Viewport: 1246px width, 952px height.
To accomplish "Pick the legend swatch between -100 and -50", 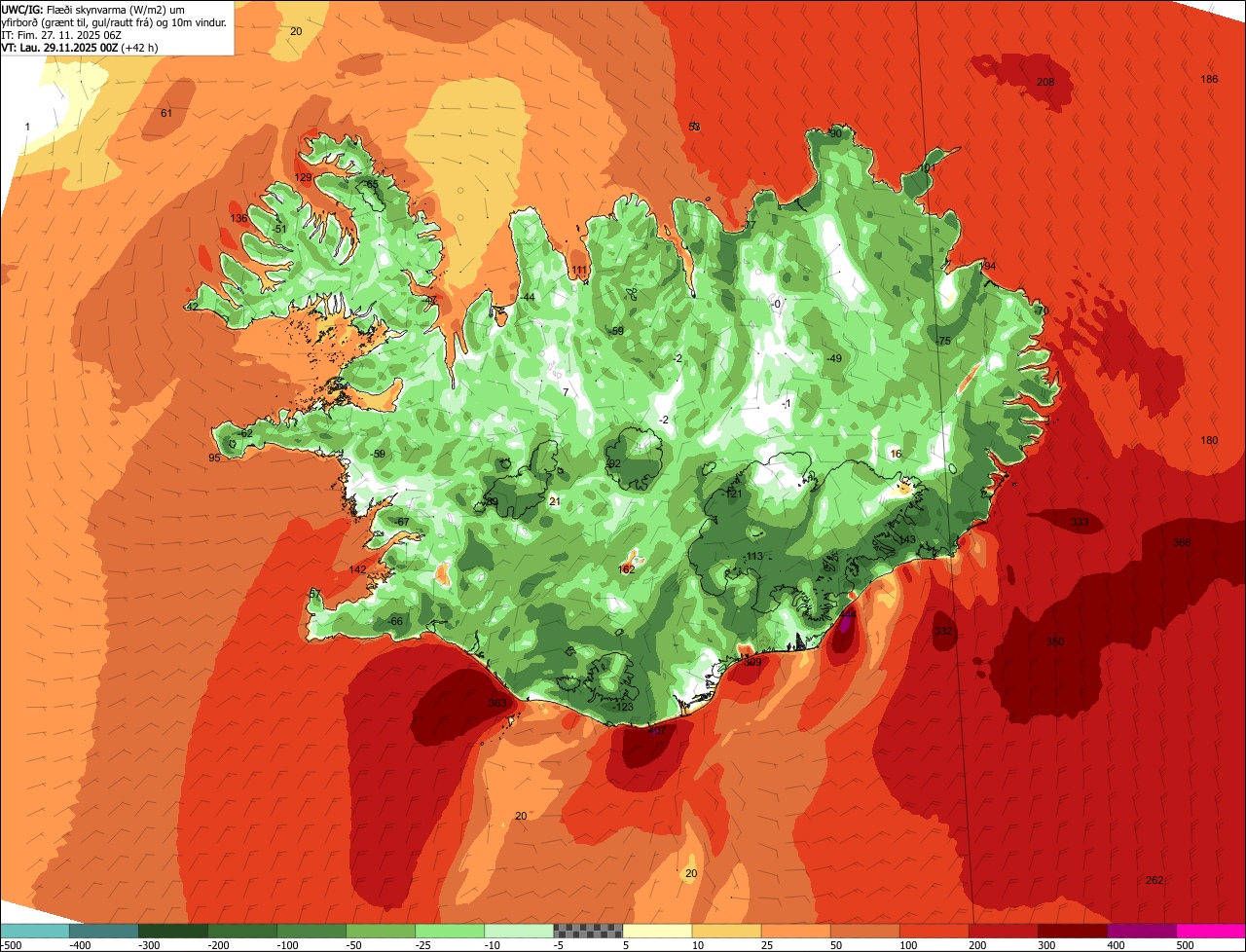I will pyautogui.click(x=311, y=931).
